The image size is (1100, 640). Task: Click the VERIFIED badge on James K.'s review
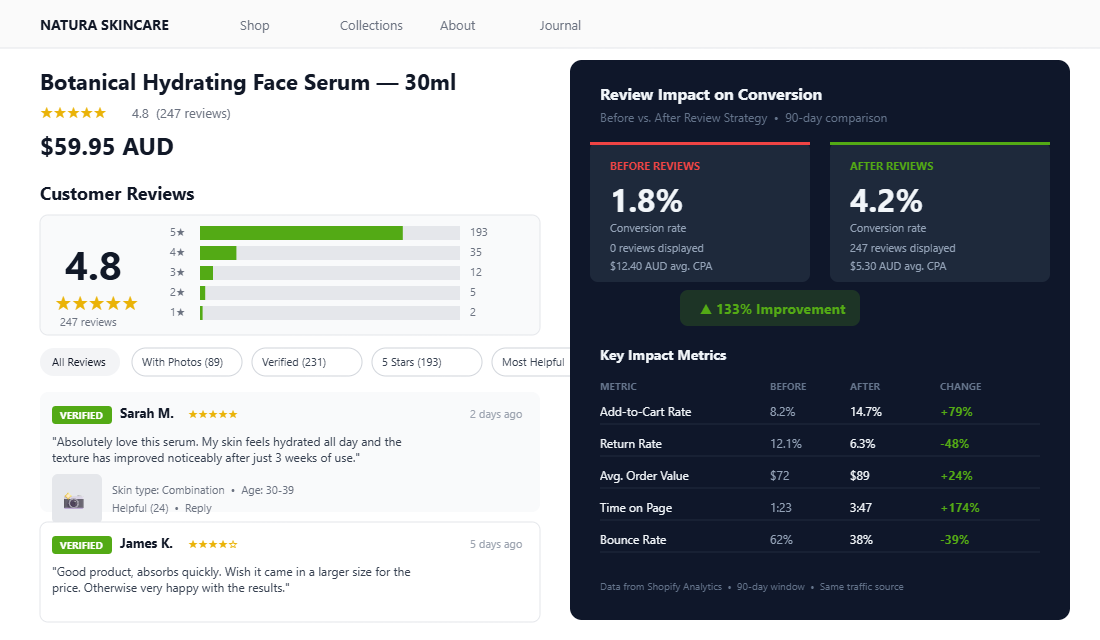81,545
